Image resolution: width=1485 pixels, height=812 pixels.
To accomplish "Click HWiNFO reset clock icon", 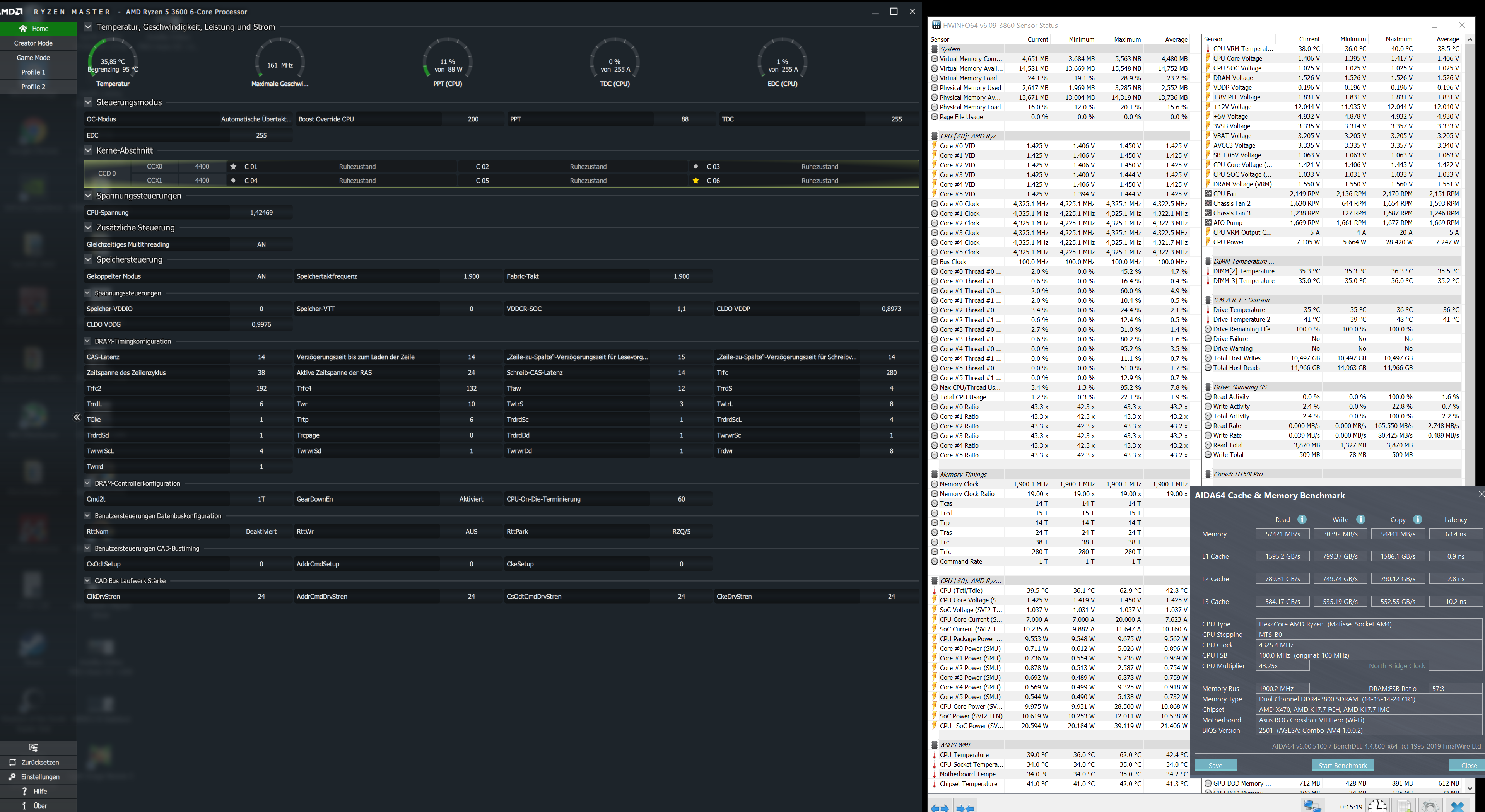I will (x=1377, y=806).
